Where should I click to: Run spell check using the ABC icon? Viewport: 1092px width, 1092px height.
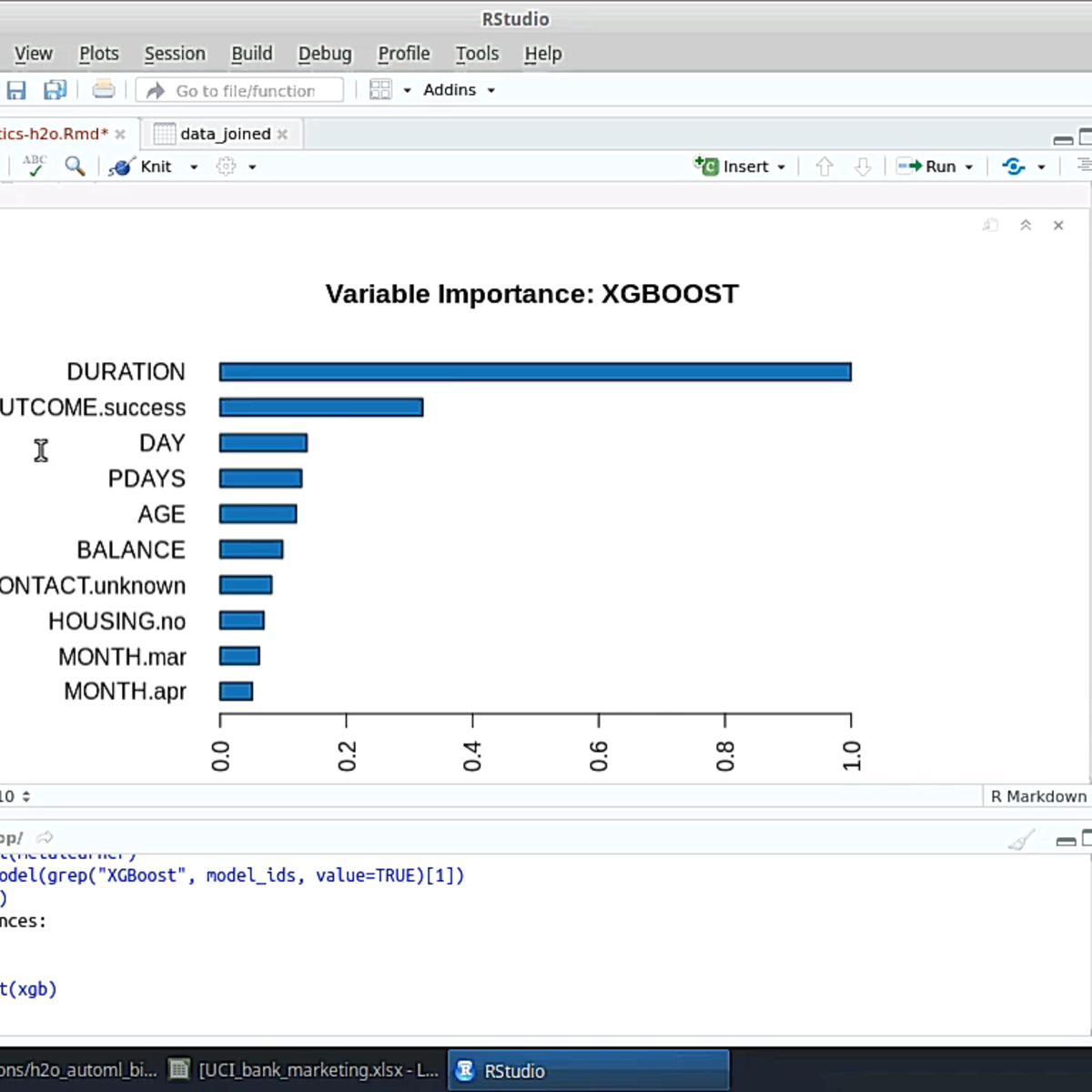coord(34,166)
